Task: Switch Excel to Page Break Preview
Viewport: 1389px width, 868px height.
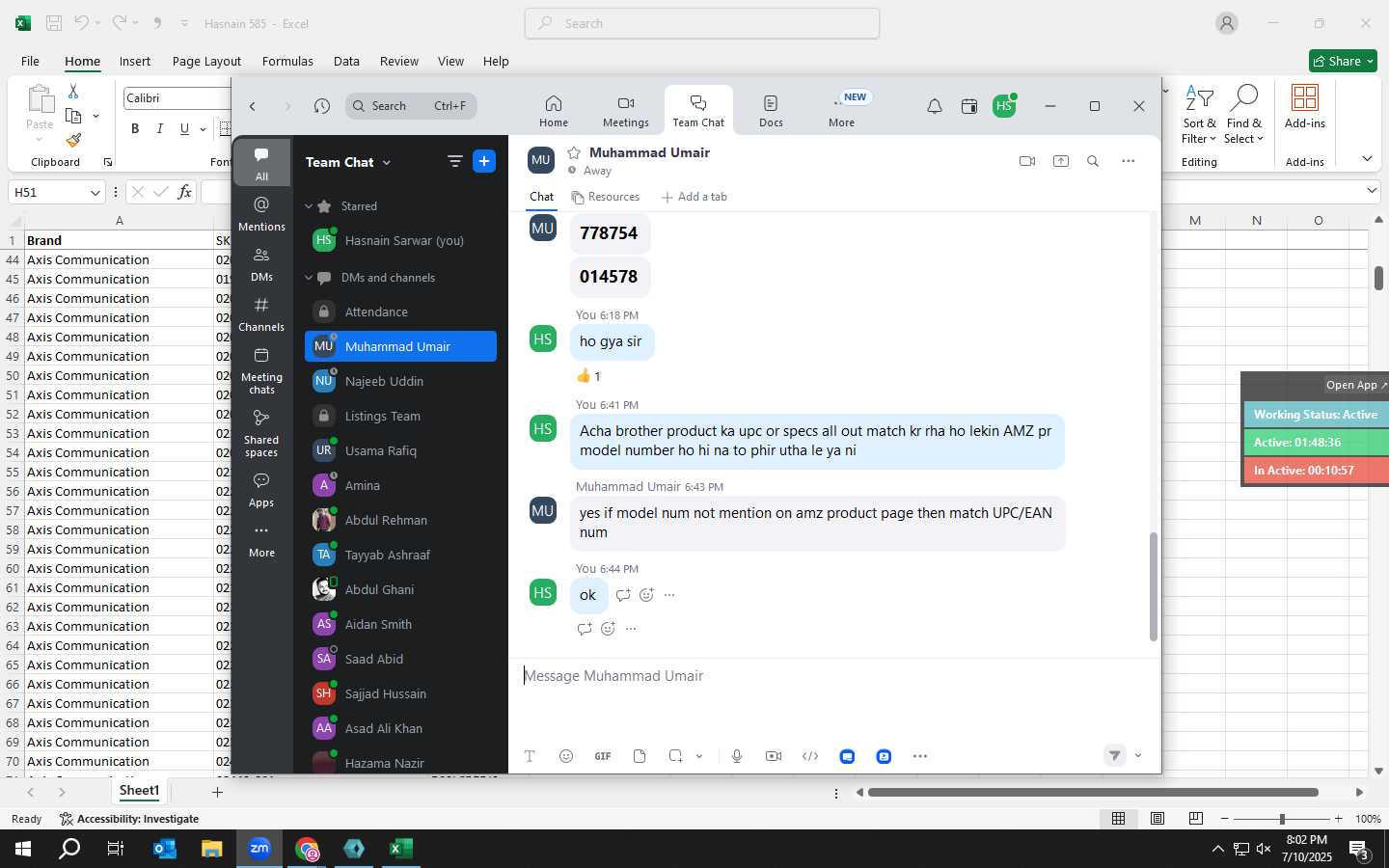Action: tap(1196, 818)
